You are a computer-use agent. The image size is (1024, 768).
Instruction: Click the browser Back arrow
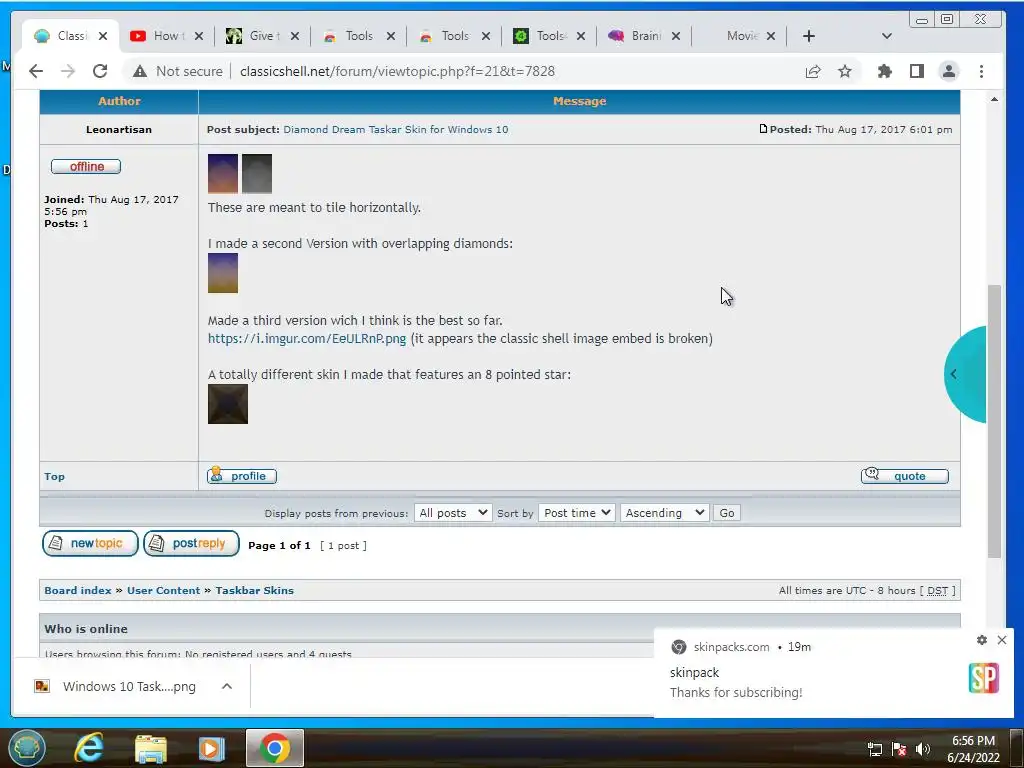[36, 71]
